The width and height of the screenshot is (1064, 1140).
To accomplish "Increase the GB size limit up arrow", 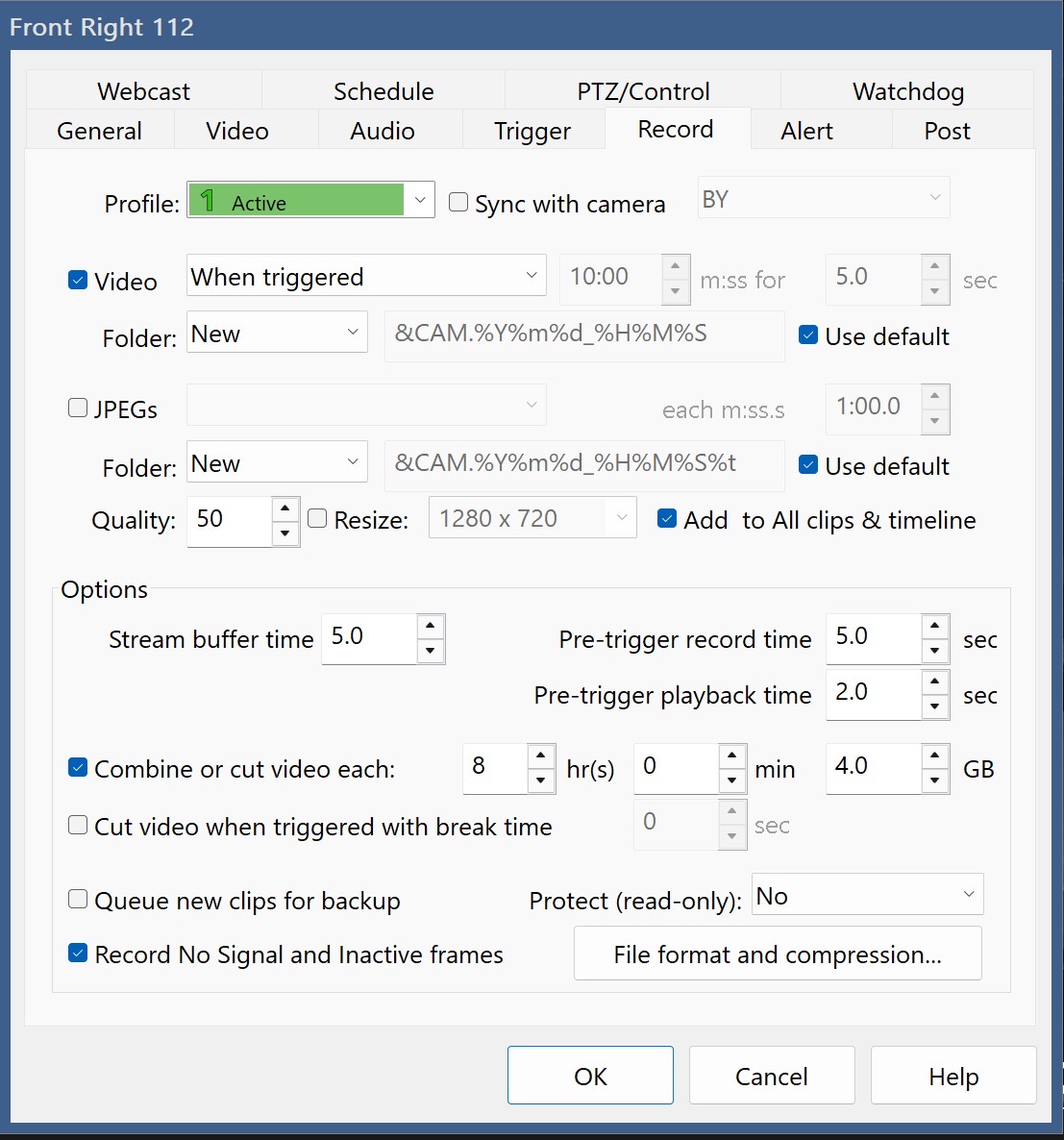I will pos(934,756).
